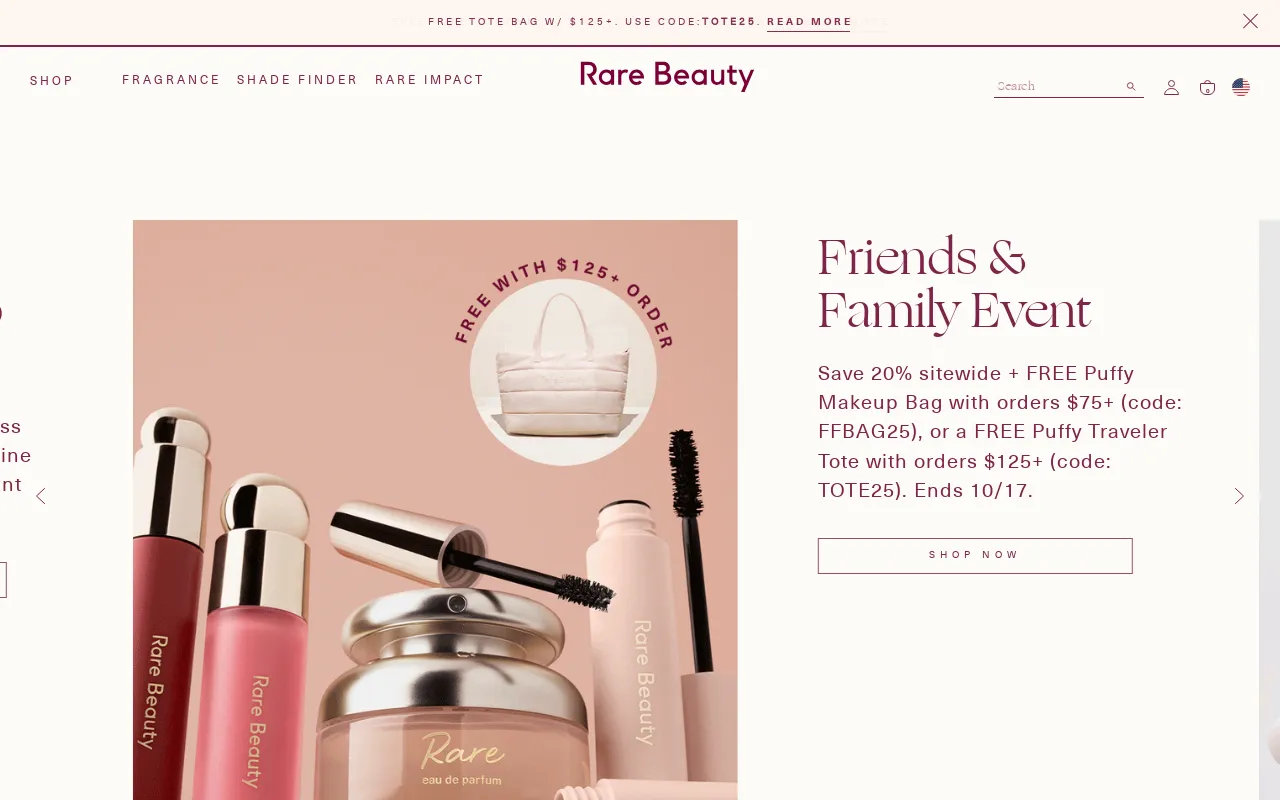Go to the previous carousel slide arrow
The width and height of the screenshot is (1280, 800).
coord(41,496)
